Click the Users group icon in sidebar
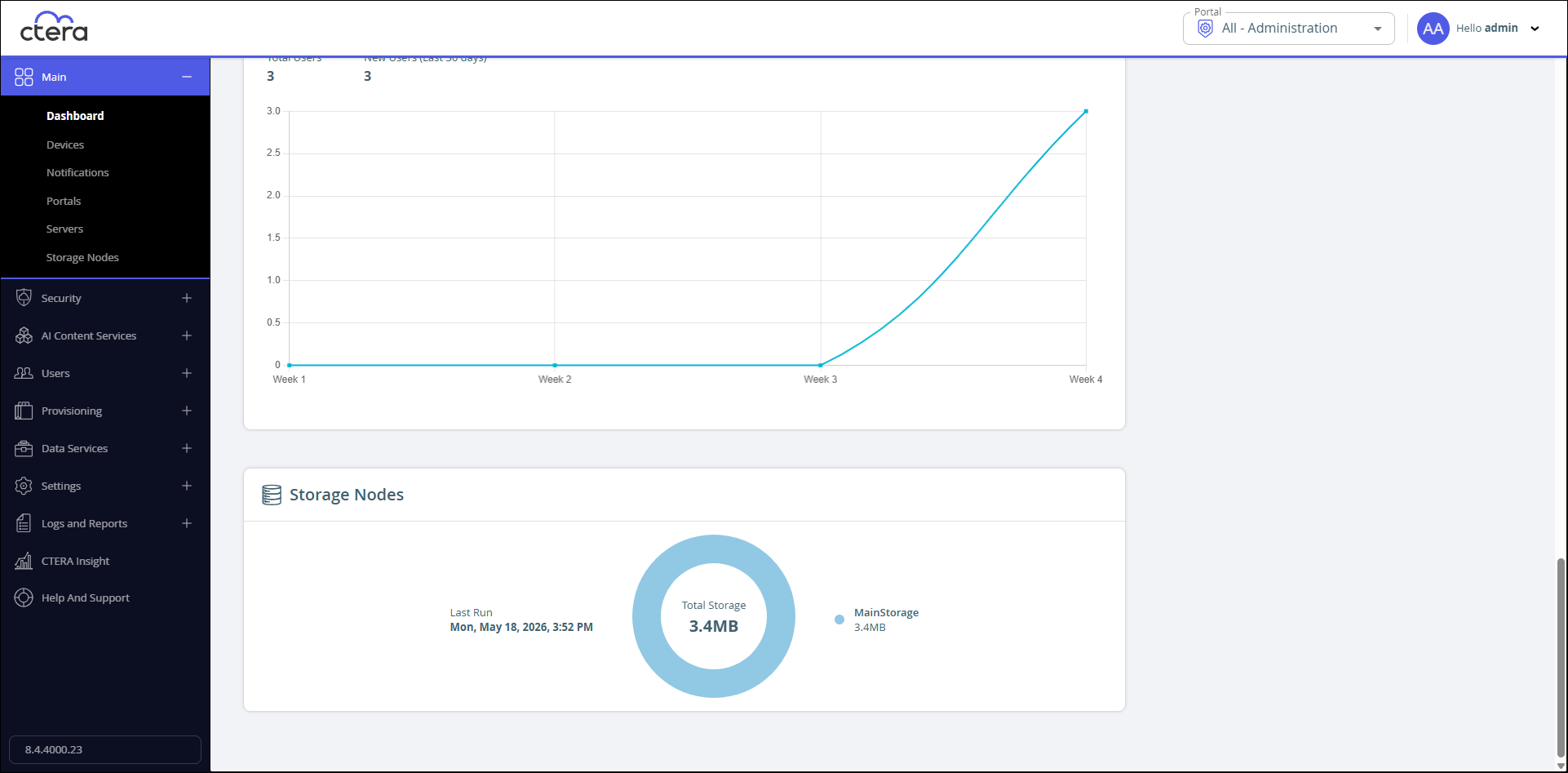Screen dimensions: 1568x773 24,373
